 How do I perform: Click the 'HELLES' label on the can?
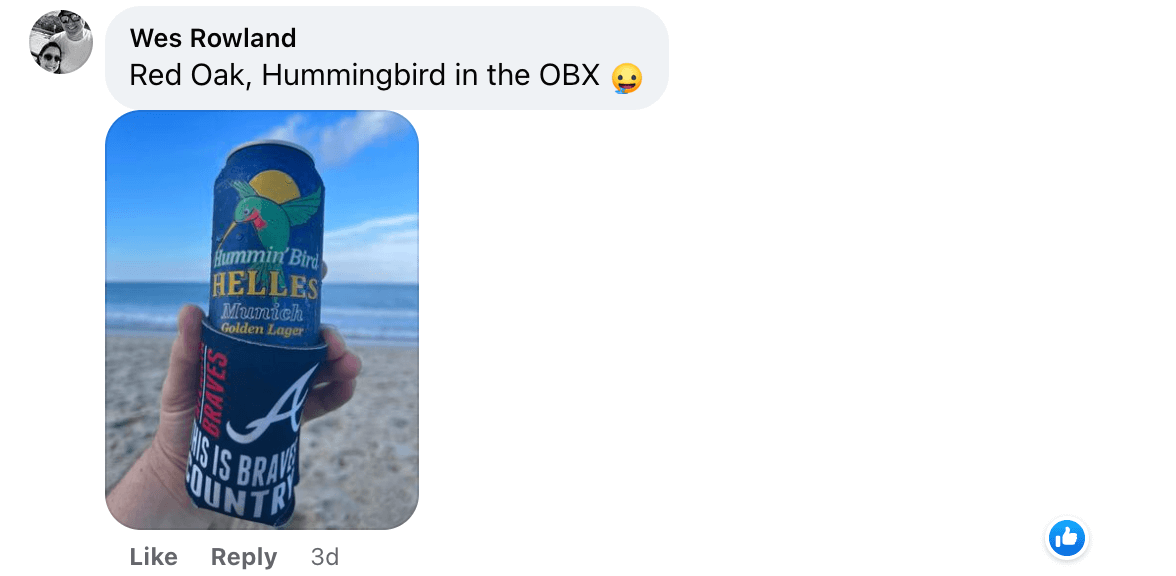[265, 285]
